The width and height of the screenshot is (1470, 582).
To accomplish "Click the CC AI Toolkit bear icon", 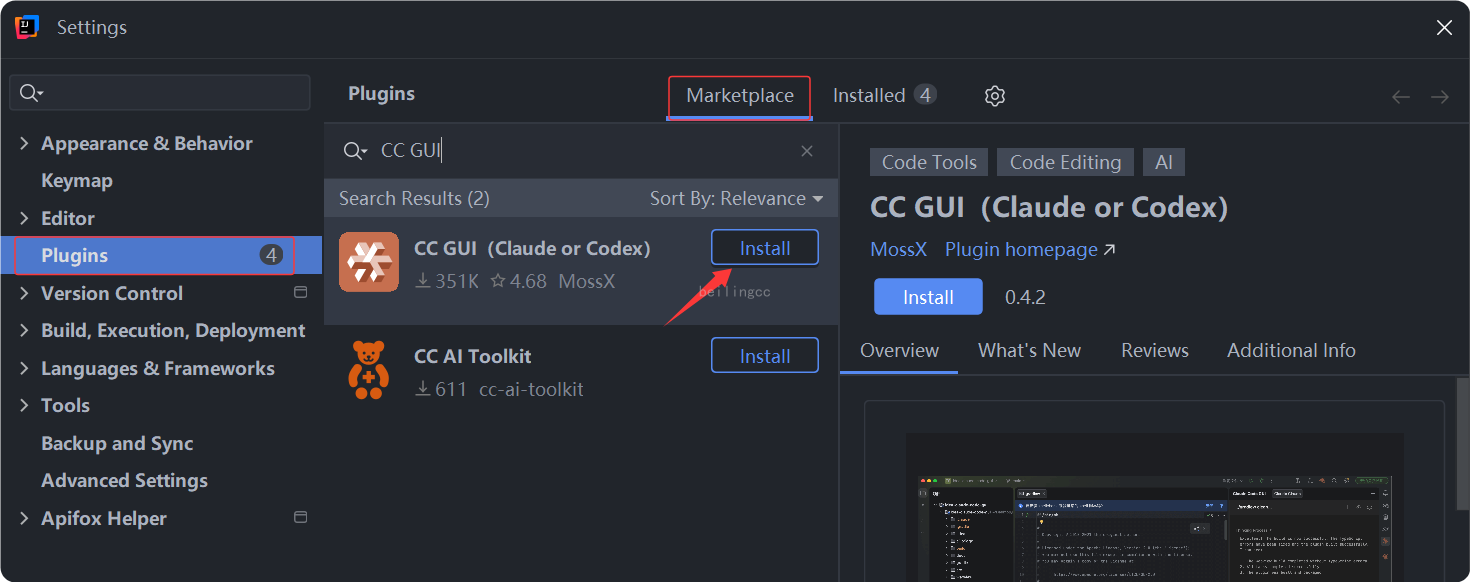I will tap(368, 370).
